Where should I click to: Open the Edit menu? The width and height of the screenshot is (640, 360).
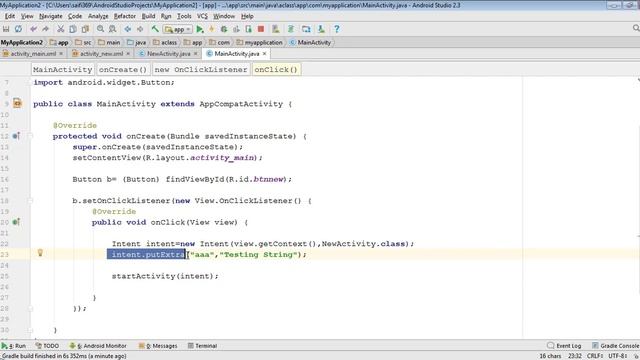point(10,16)
